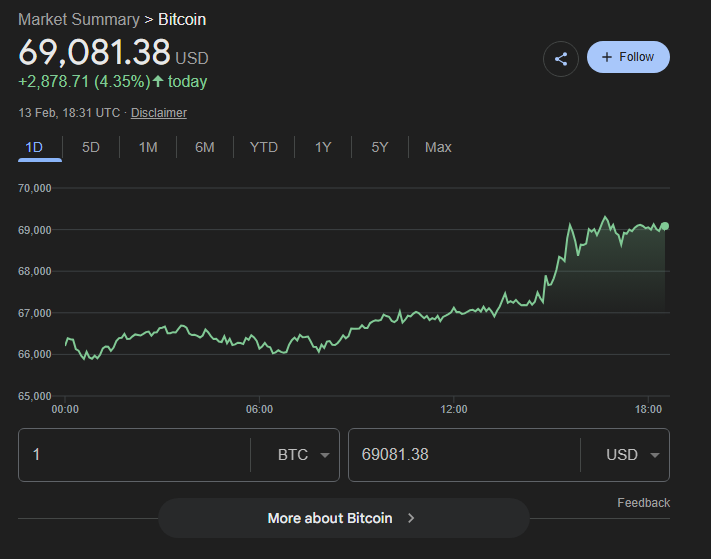Click the 69,081.38 price headline
This screenshot has height=559, width=711.
coord(94,52)
